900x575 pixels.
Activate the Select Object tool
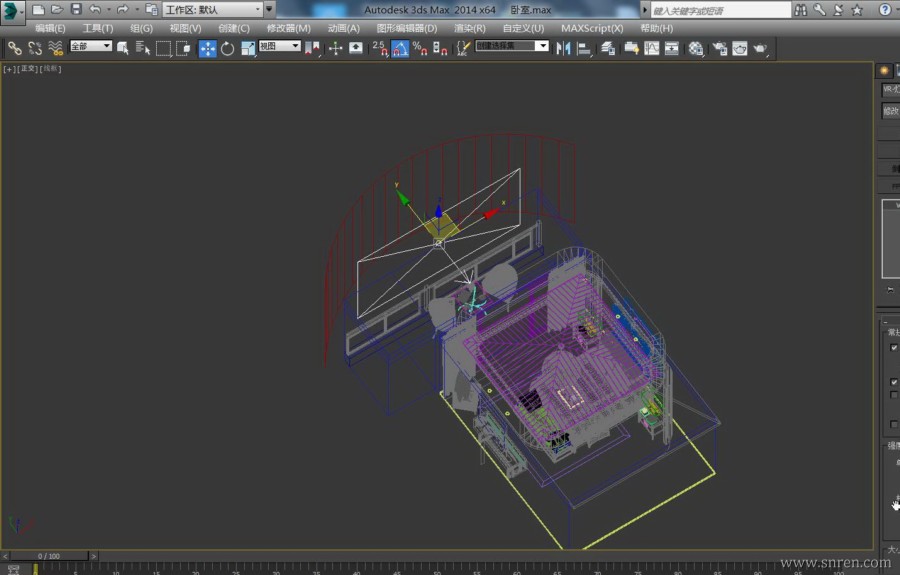click(123, 49)
